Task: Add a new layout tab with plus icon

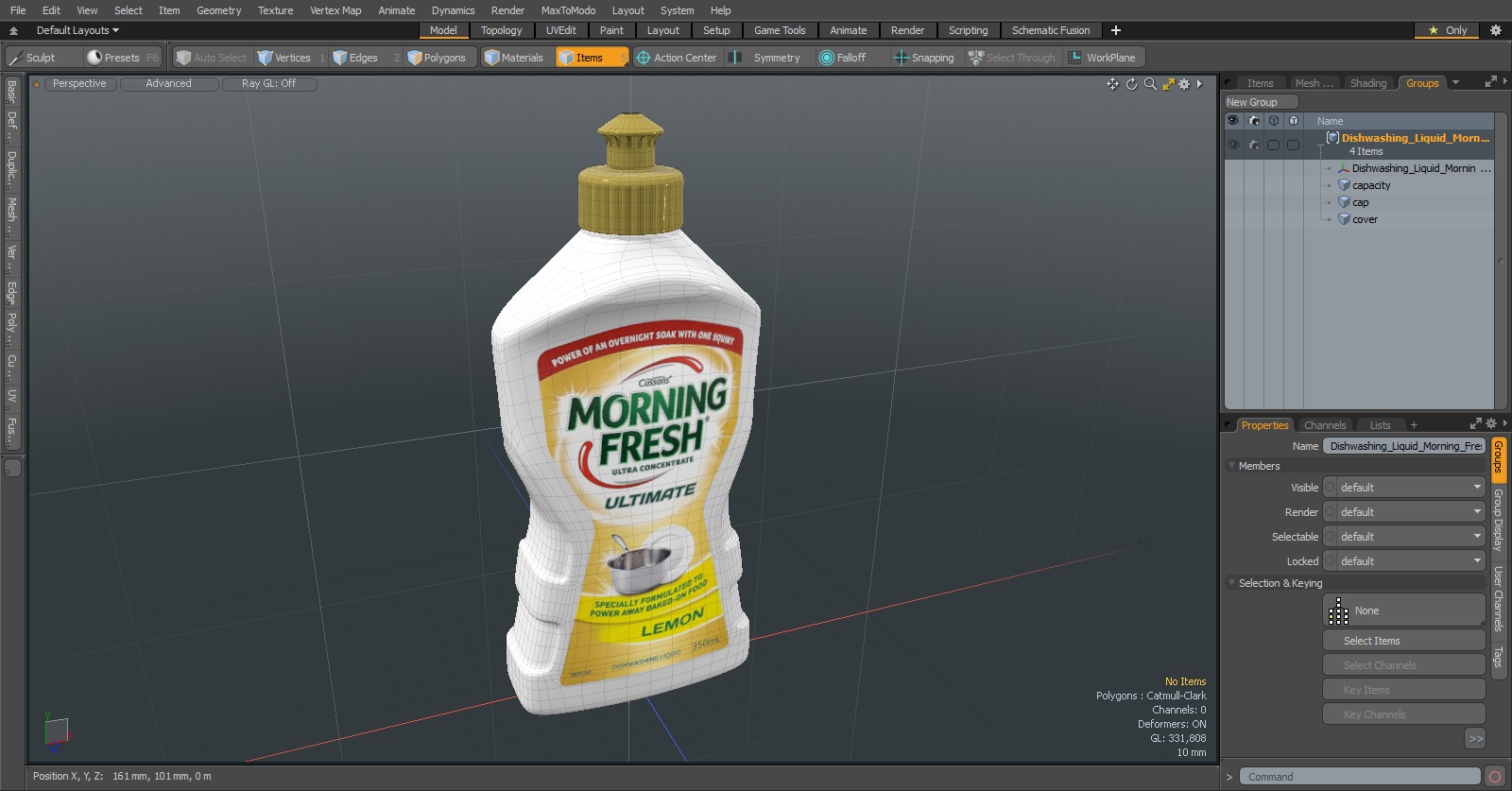Action: [1116, 30]
